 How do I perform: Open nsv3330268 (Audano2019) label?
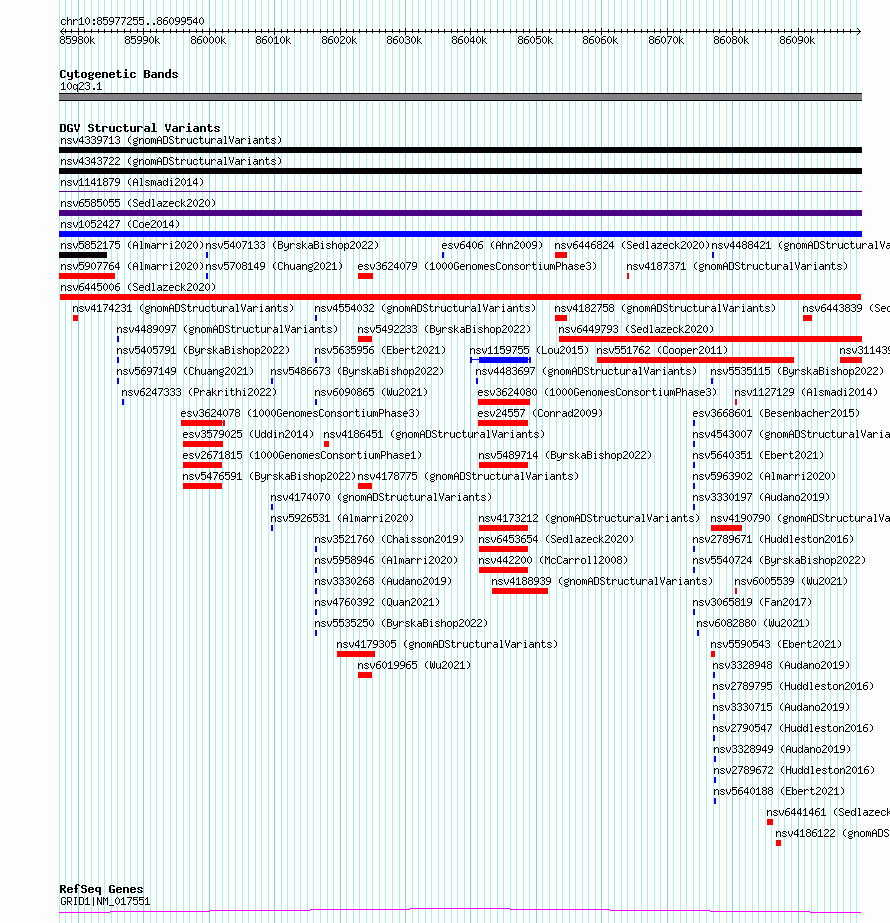point(383,581)
